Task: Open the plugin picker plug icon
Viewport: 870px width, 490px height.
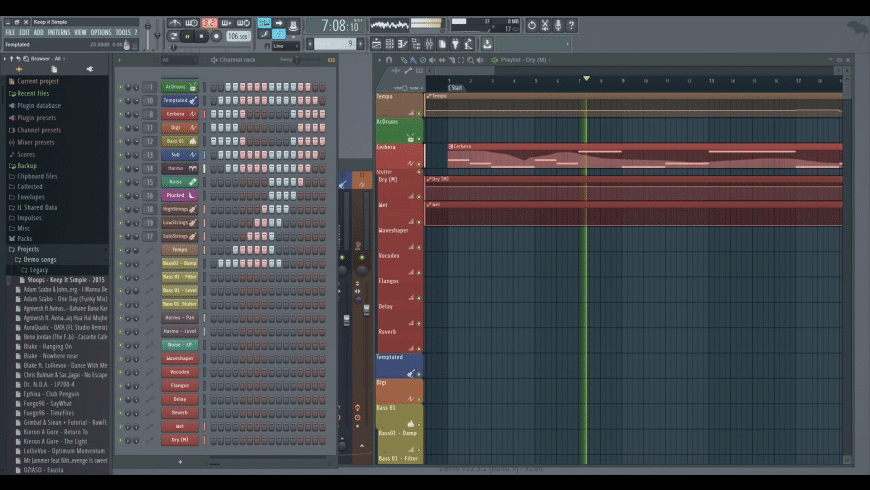Action: (x=456, y=44)
